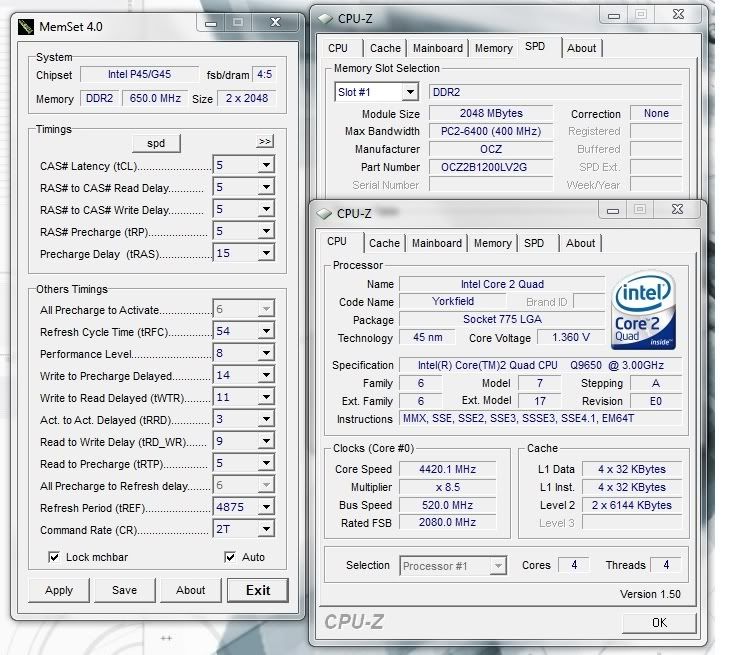The image size is (747, 655).
Task: Click the Save button in MemSet
Action: (124, 591)
